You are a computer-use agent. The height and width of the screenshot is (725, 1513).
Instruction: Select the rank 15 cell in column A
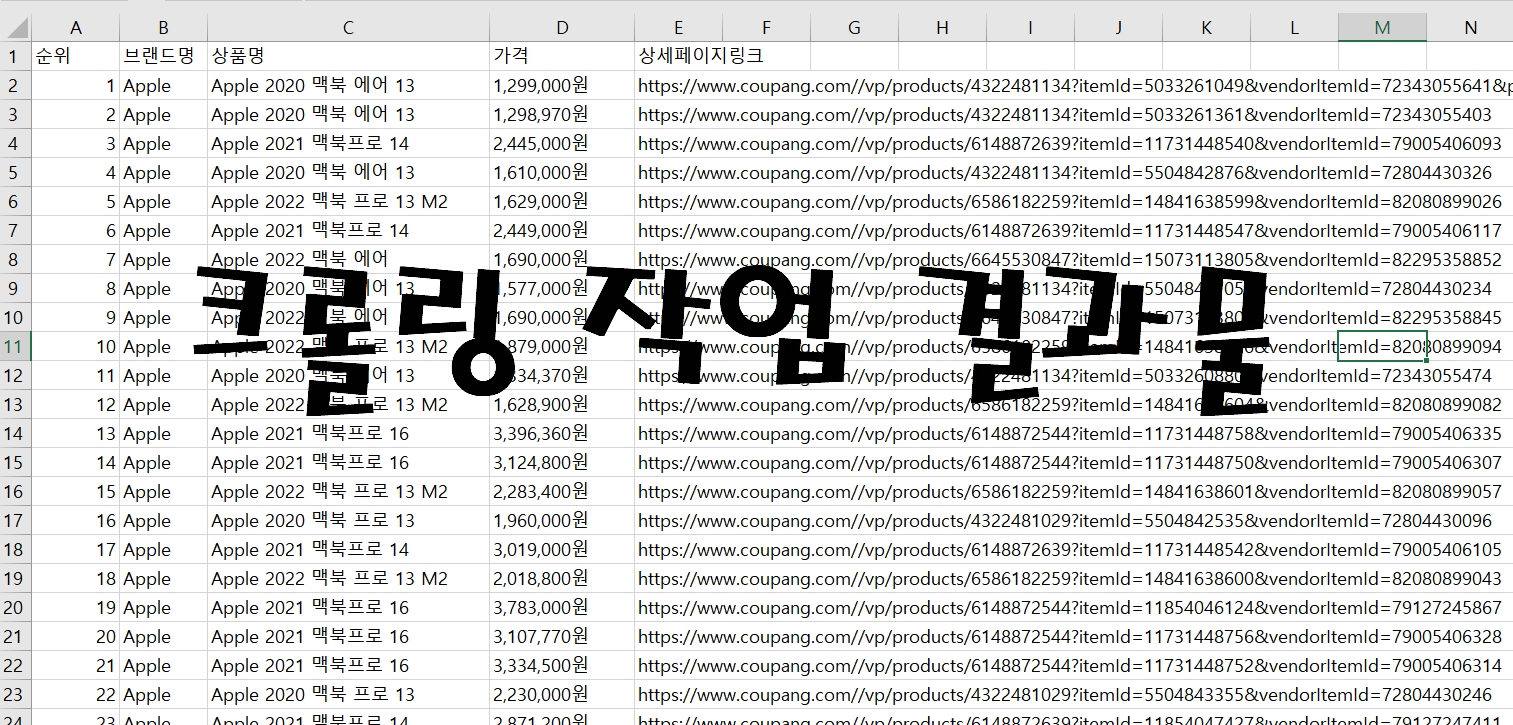tap(75, 492)
